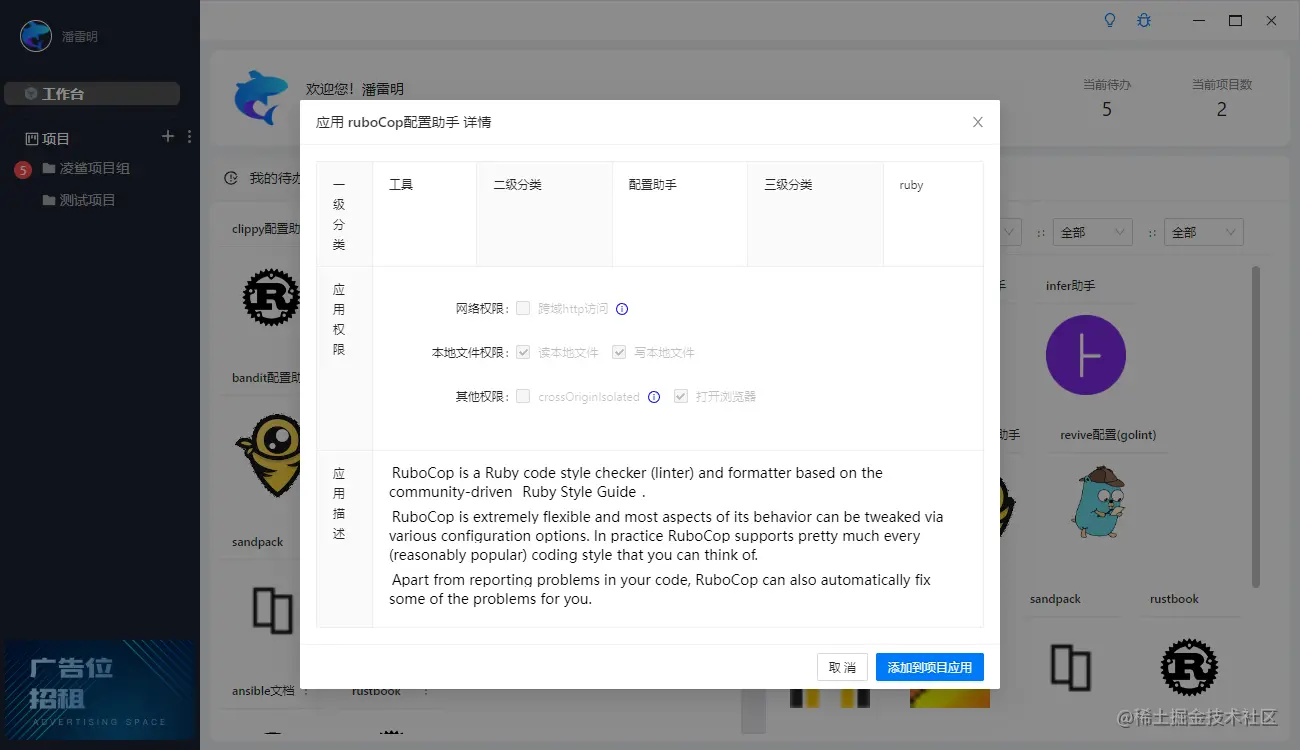The image size is (1300, 750).
Task: Click the dialog title 应用 ruboCop配置助手 详情
Action: [404, 122]
